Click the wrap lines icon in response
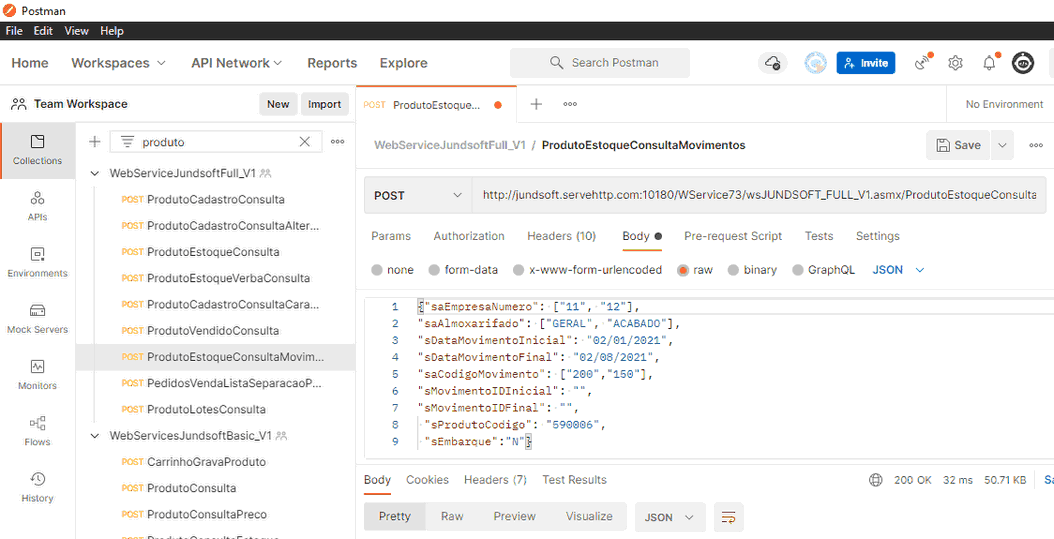This screenshot has width=1054, height=539. coord(728,517)
